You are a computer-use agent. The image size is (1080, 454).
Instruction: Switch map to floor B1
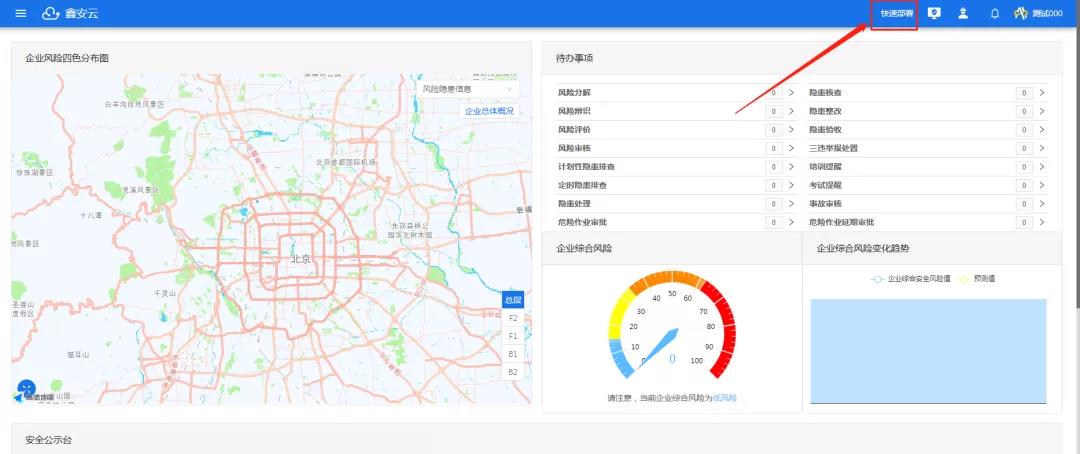coord(513,354)
